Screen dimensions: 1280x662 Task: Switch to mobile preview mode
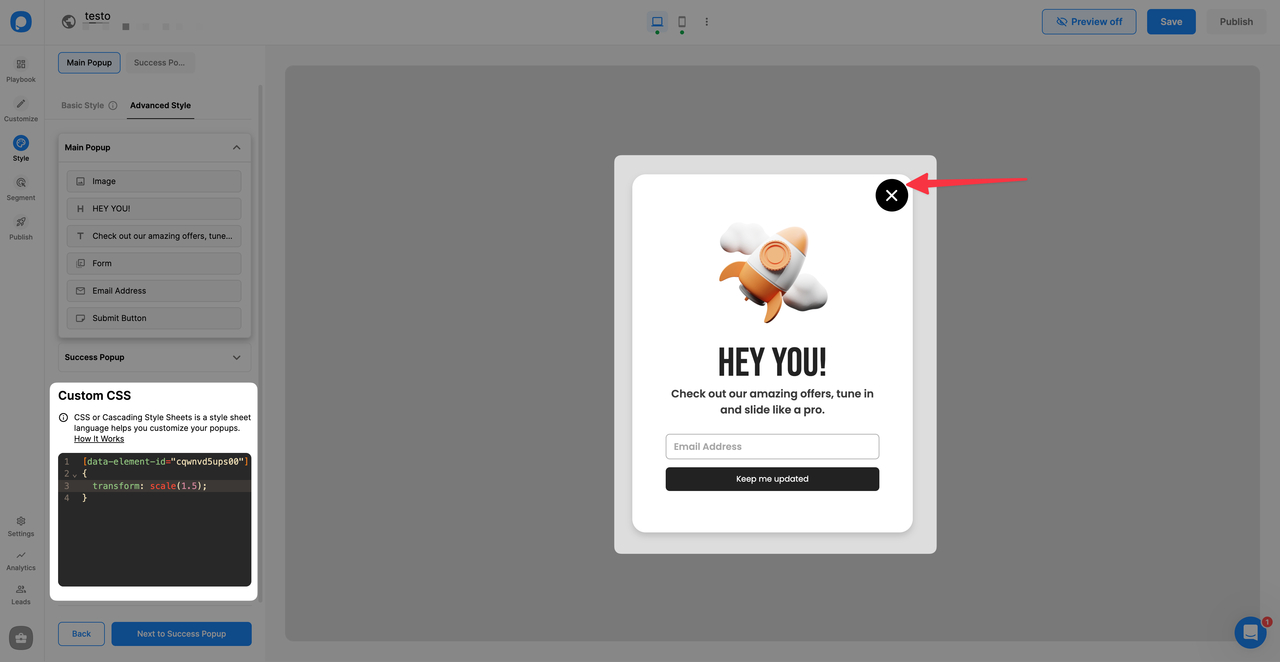(681, 20)
